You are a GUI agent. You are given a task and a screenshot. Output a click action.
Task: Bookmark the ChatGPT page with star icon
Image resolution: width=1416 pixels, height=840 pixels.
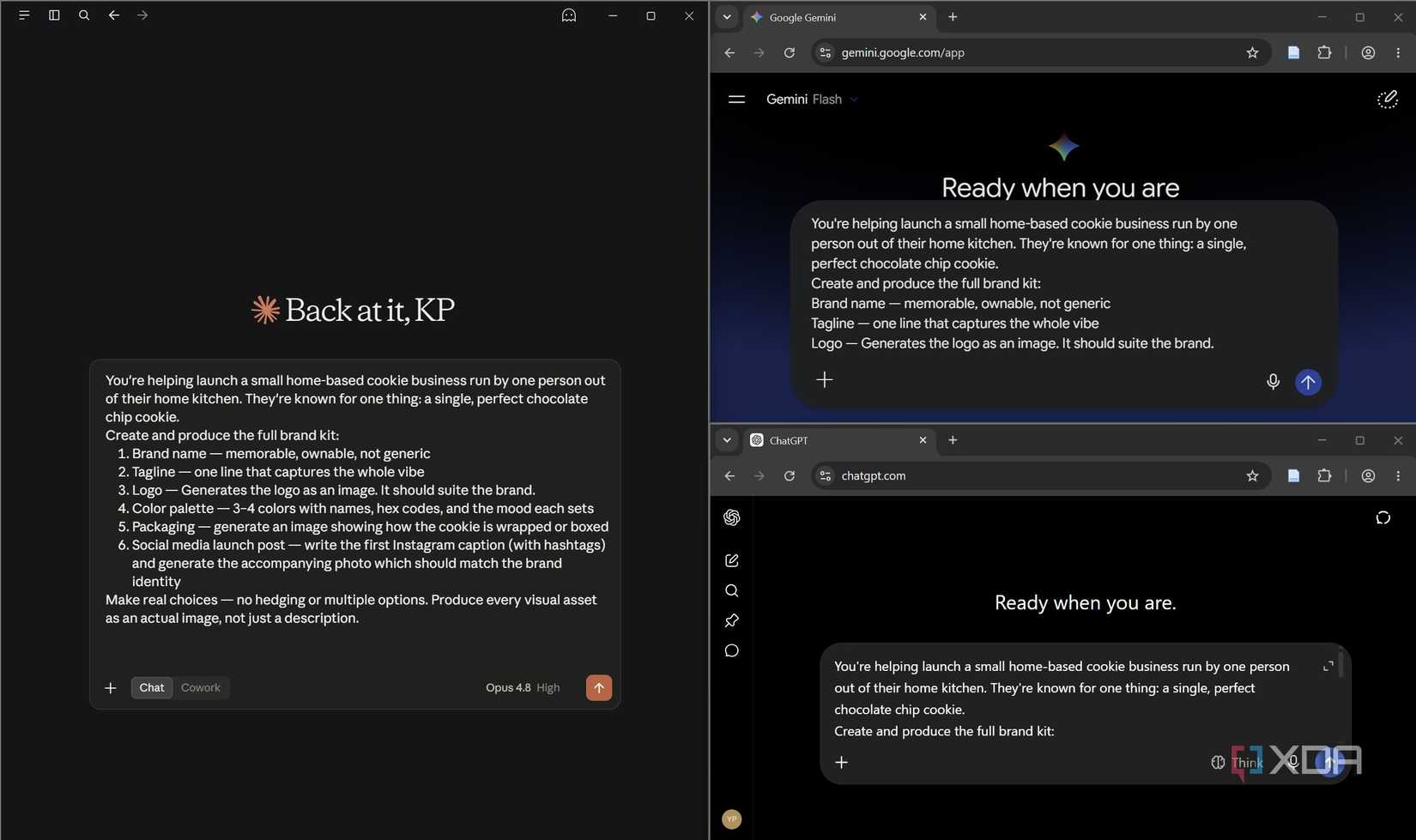point(1252,475)
